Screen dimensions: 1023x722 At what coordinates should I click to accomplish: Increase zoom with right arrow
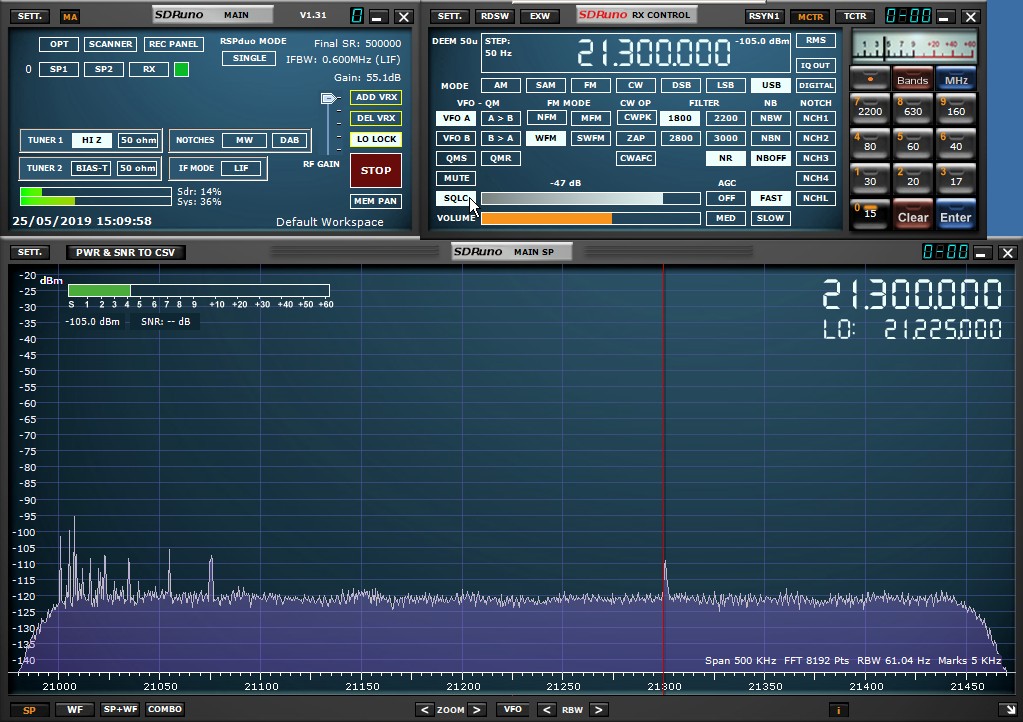pyautogui.click(x=476, y=710)
